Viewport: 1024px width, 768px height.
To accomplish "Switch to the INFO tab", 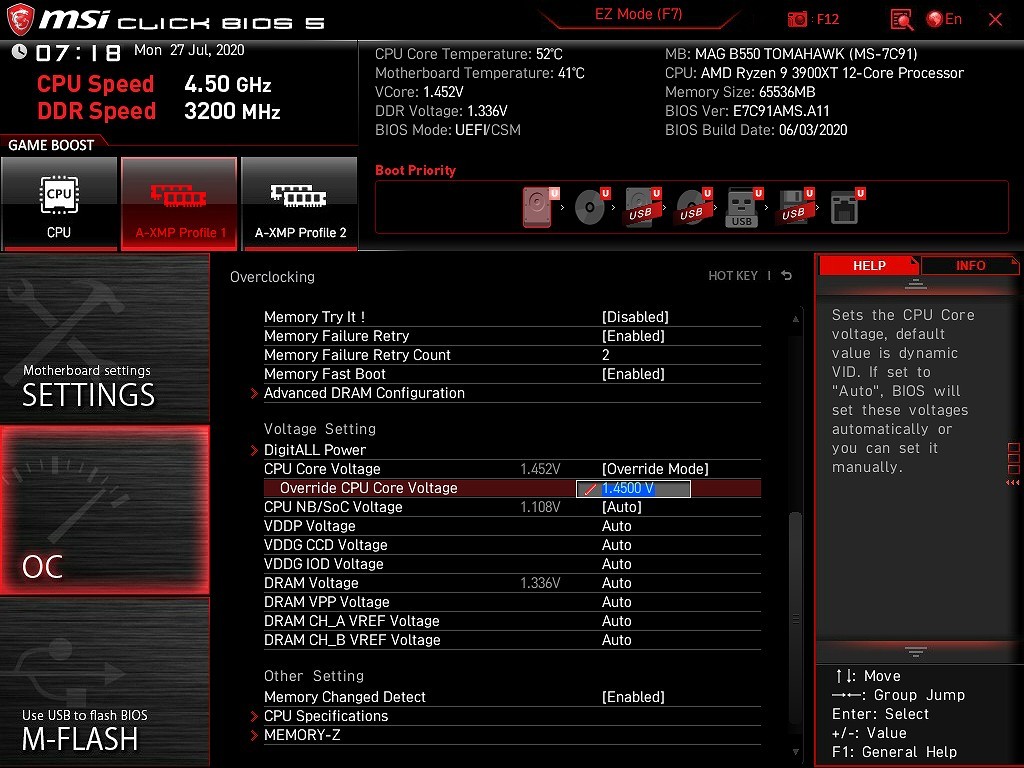I will 970,266.
